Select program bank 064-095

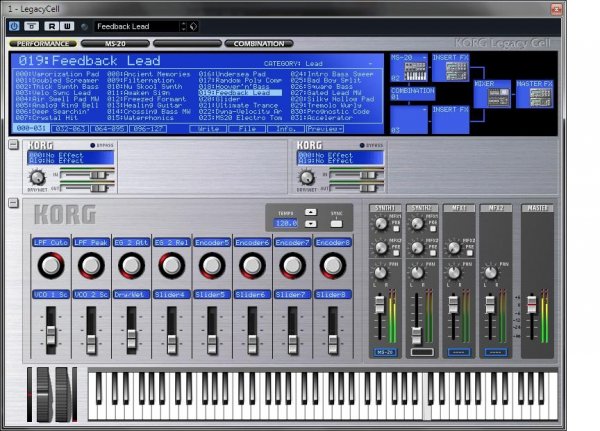(x=109, y=129)
